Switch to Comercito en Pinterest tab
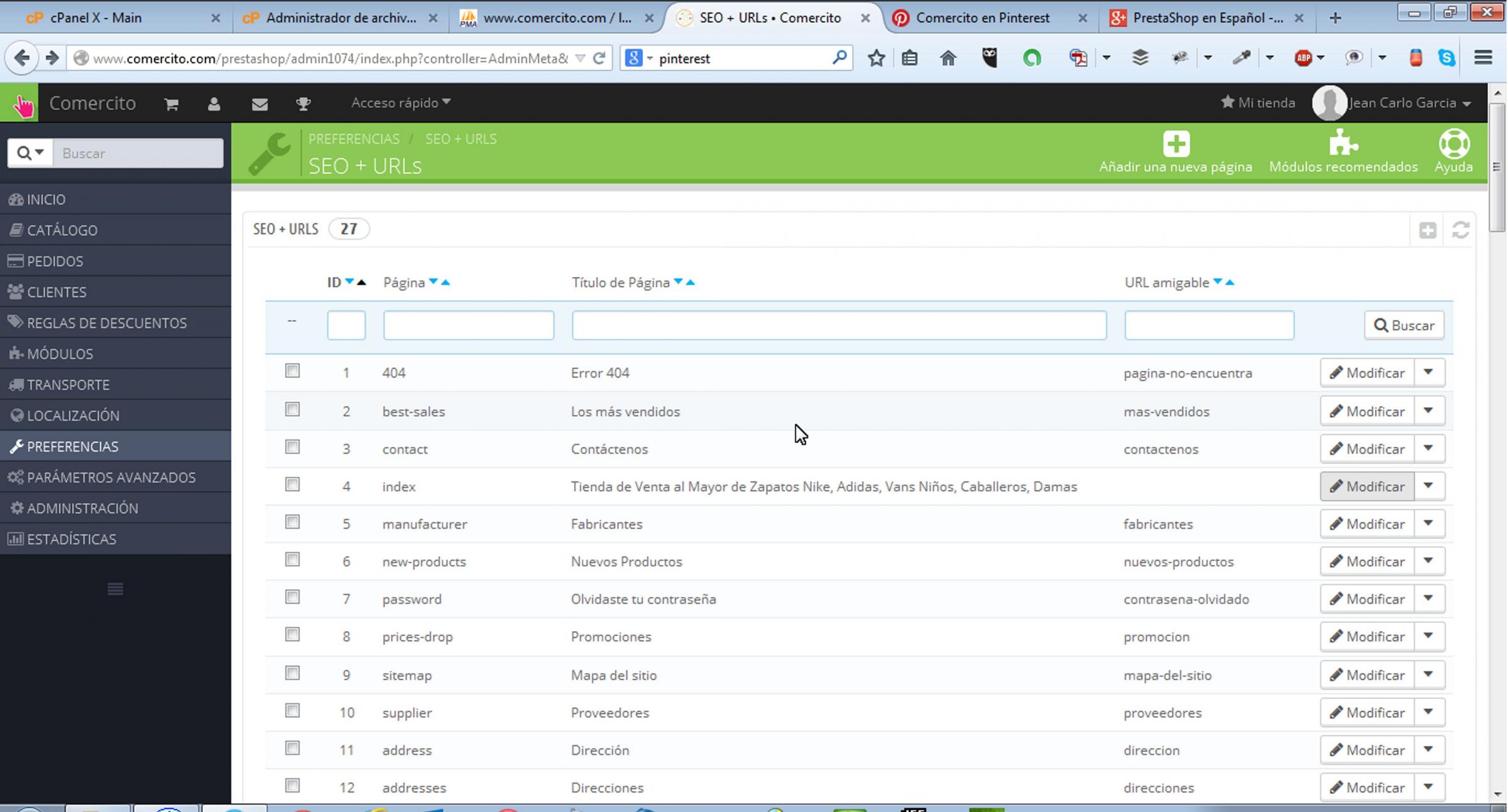Image resolution: width=1508 pixels, height=812 pixels. click(x=982, y=18)
